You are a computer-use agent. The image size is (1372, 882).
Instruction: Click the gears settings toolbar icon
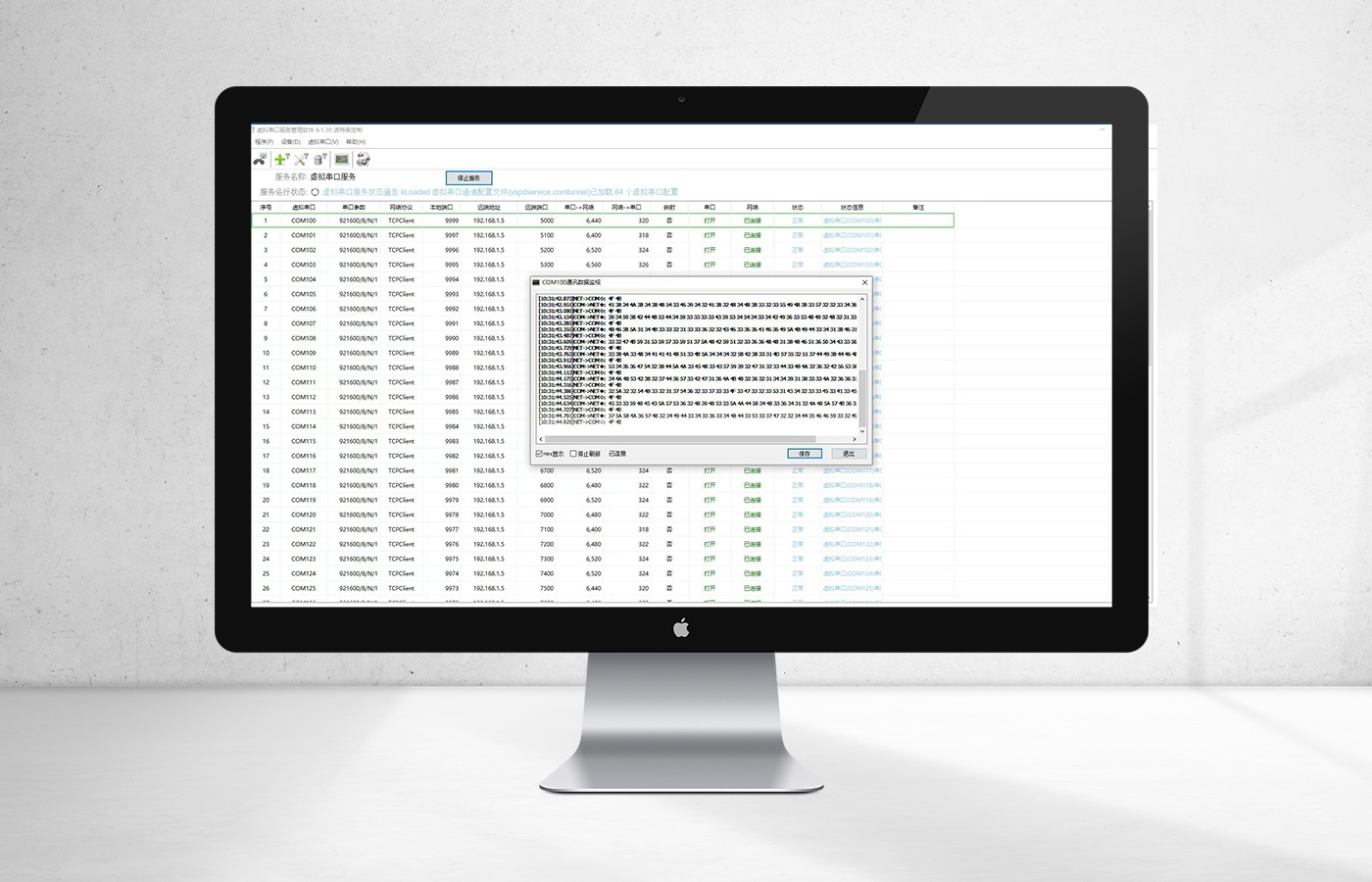[x=363, y=159]
